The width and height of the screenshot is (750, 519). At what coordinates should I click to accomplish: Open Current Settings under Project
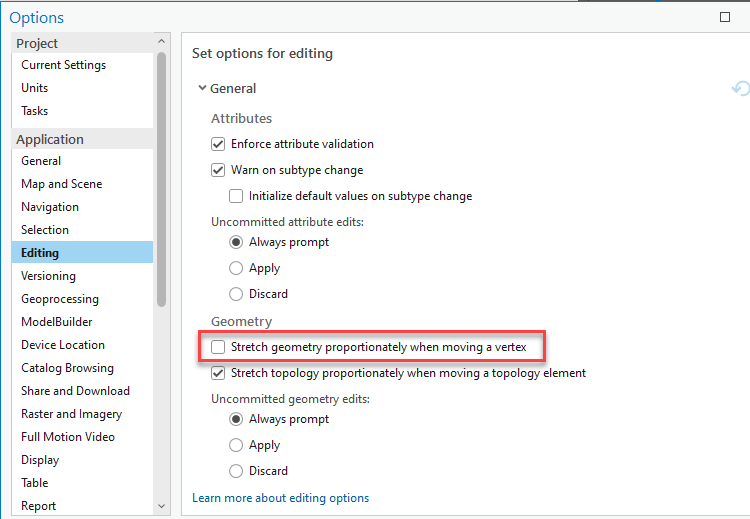(63, 65)
